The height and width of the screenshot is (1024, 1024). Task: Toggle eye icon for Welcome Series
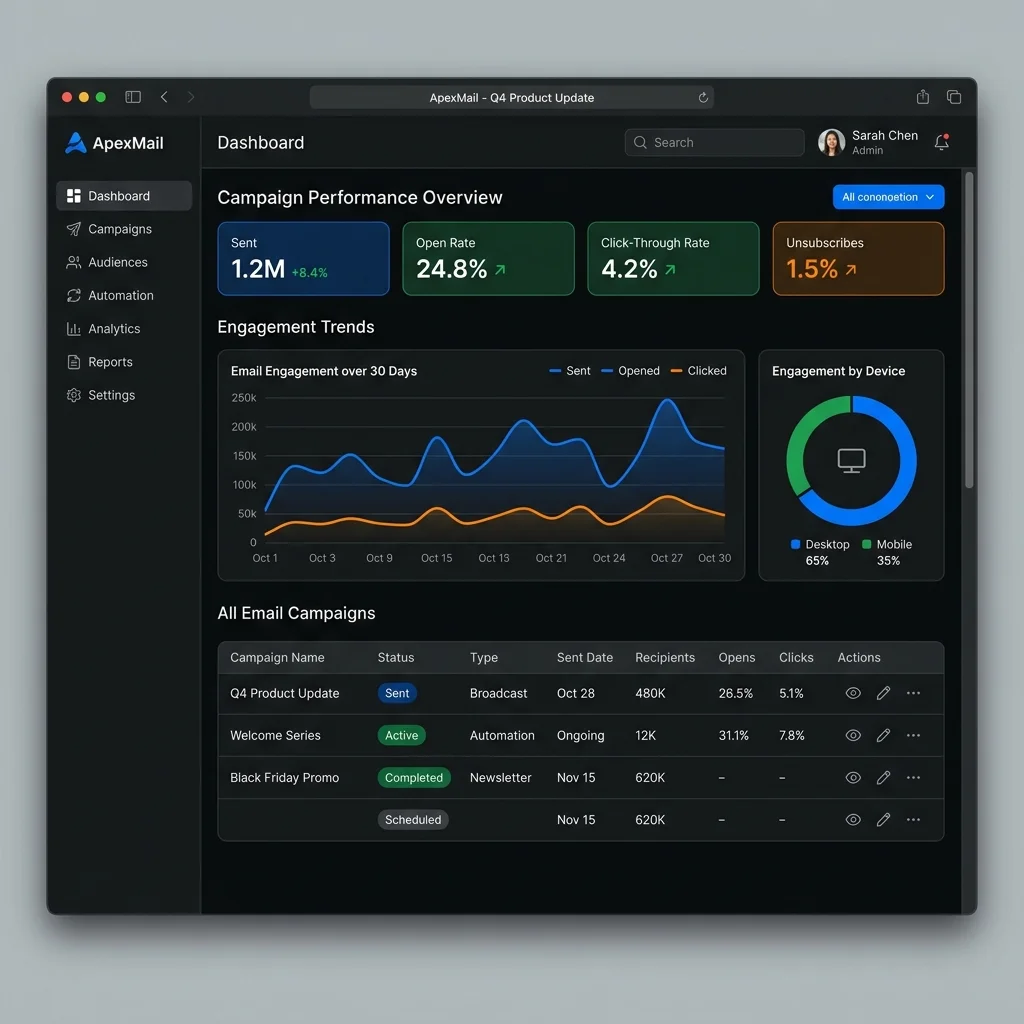[x=853, y=735]
